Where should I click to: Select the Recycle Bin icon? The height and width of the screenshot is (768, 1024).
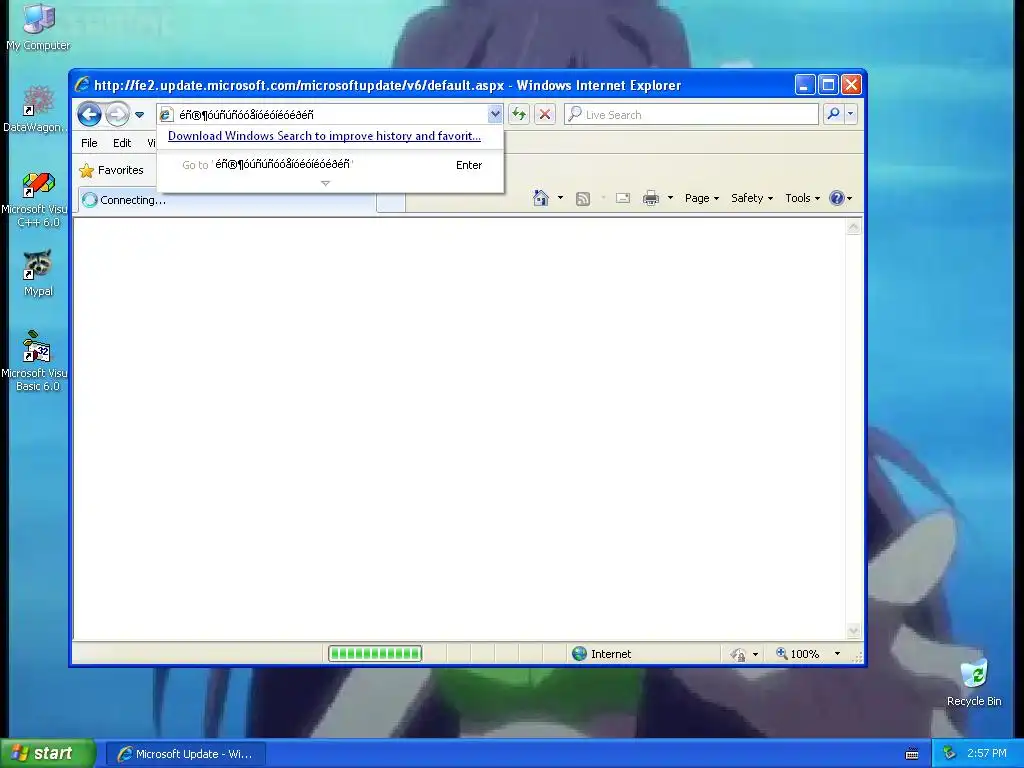point(974,682)
